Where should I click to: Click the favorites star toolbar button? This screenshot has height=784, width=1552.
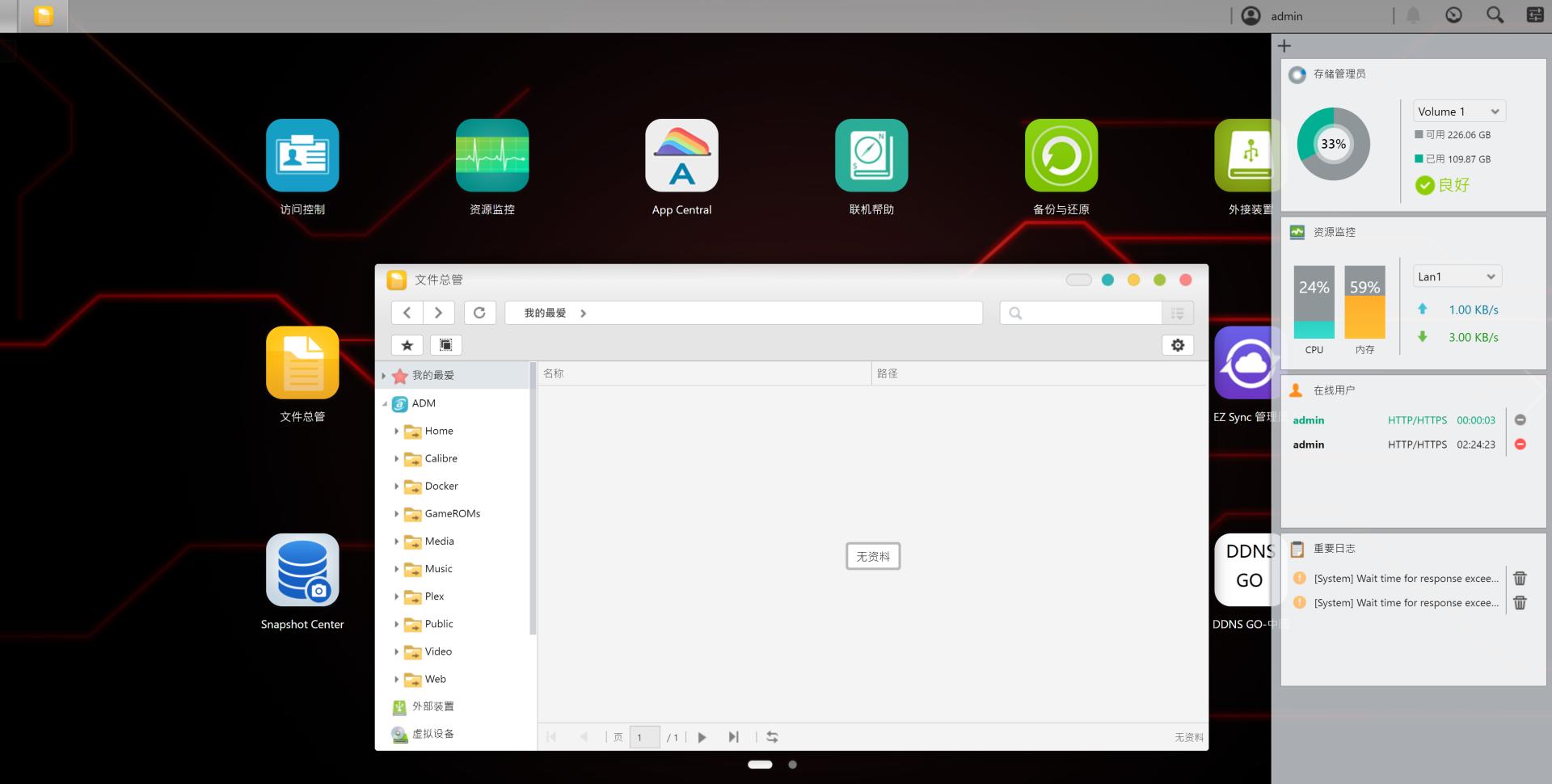407,345
